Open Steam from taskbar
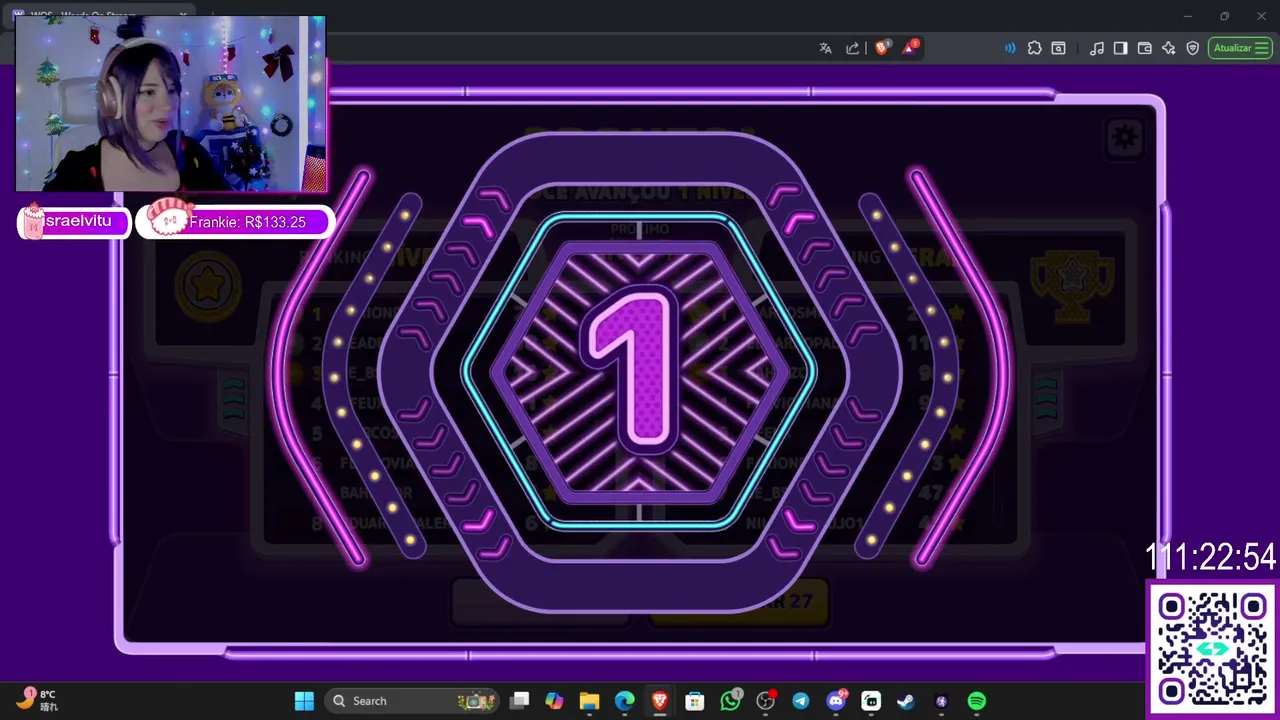This screenshot has width=1280, height=720. [906, 701]
